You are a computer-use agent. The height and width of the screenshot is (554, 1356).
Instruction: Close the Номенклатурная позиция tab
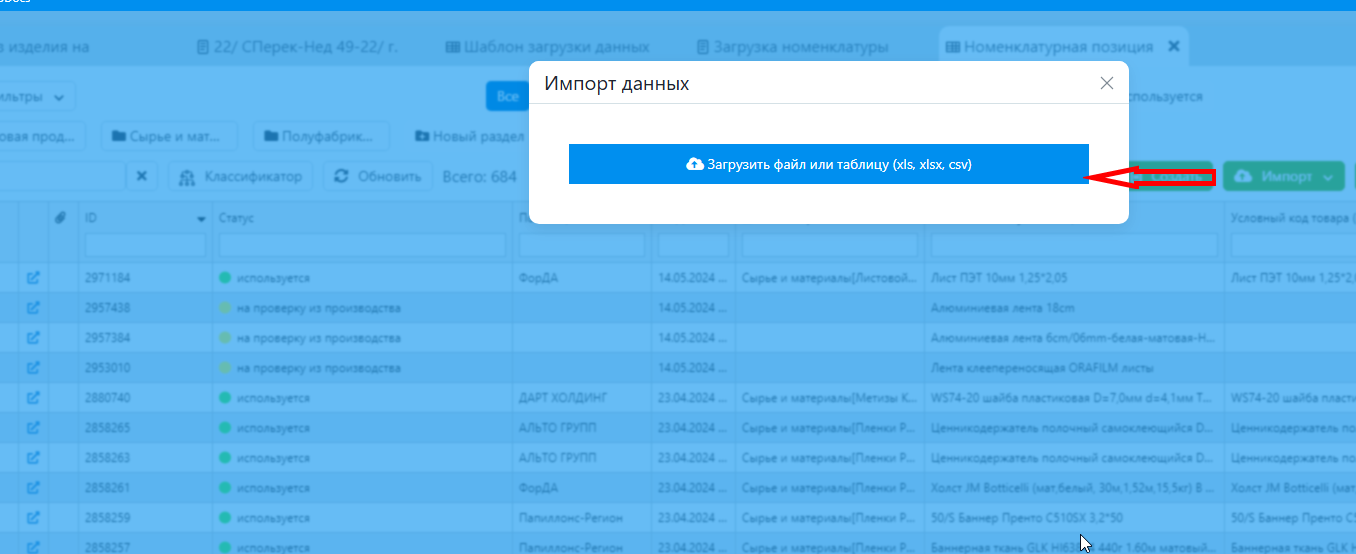tap(1174, 47)
